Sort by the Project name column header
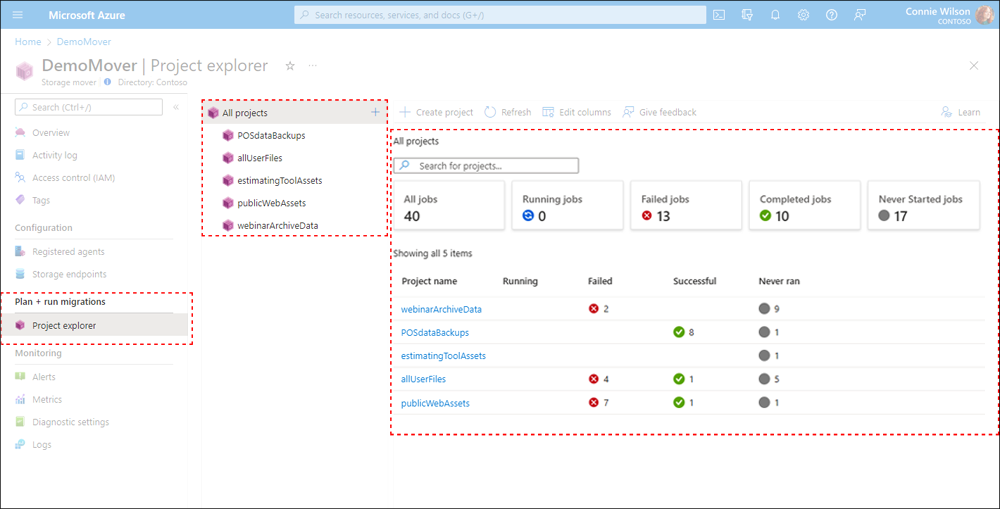This screenshot has height=509, width=1000. coord(429,281)
